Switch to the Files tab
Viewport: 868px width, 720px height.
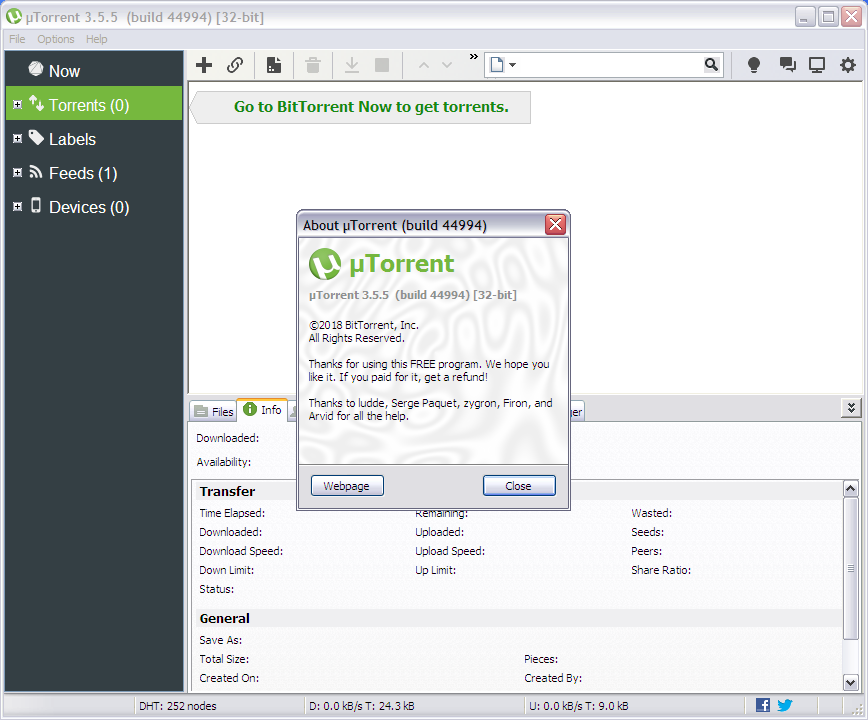214,411
